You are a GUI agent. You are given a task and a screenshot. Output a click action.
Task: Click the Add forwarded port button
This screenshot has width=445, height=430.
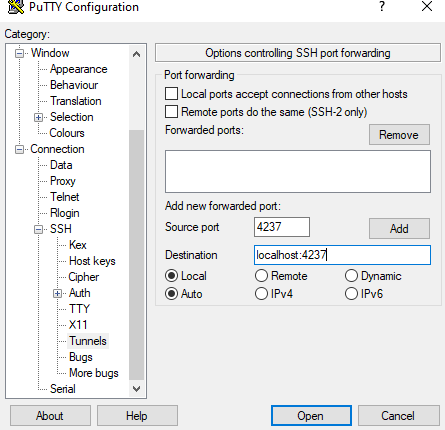[399, 229]
